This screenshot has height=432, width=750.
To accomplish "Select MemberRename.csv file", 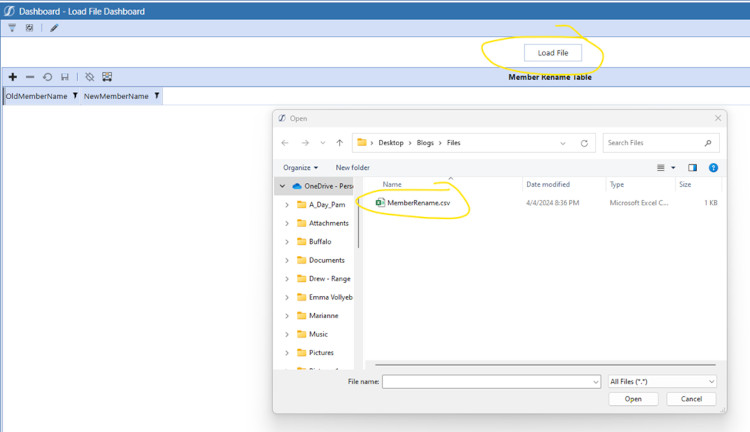I will (417, 202).
